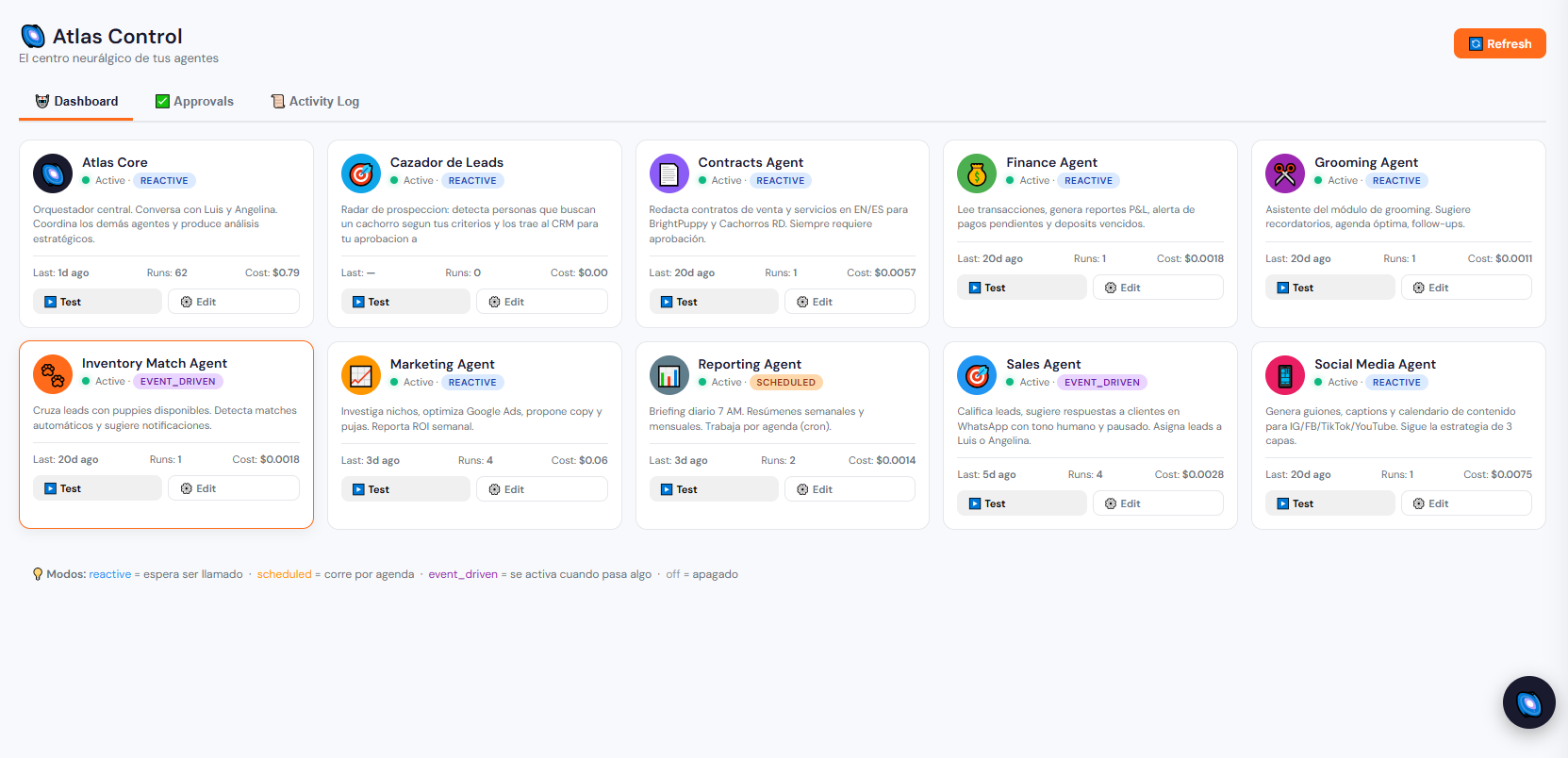
Task: Click the green Active dot on Grooming Agent
Action: point(1318,180)
